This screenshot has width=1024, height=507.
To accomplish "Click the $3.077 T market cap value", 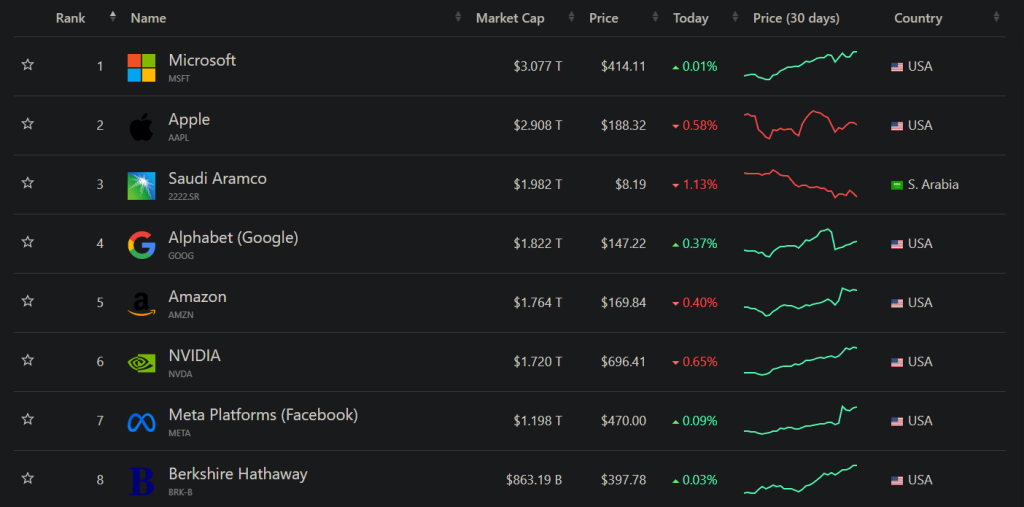I will (x=537, y=66).
